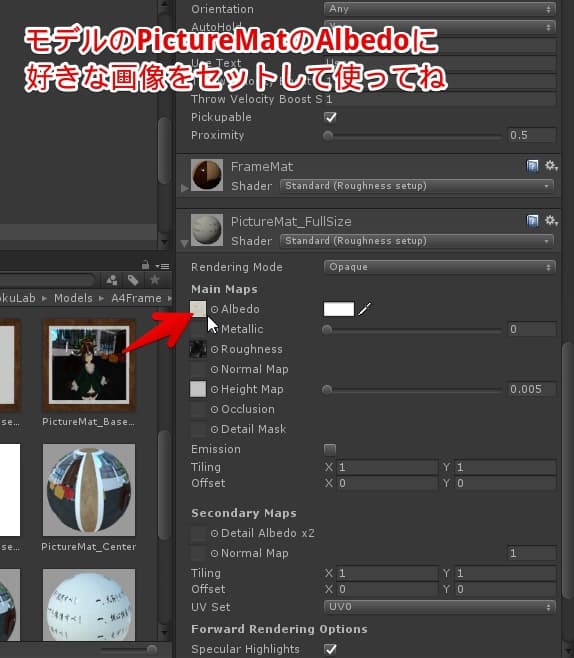Click Secondary Maps Tiling X field
This screenshot has height=658, width=574.
[x=386, y=573]
